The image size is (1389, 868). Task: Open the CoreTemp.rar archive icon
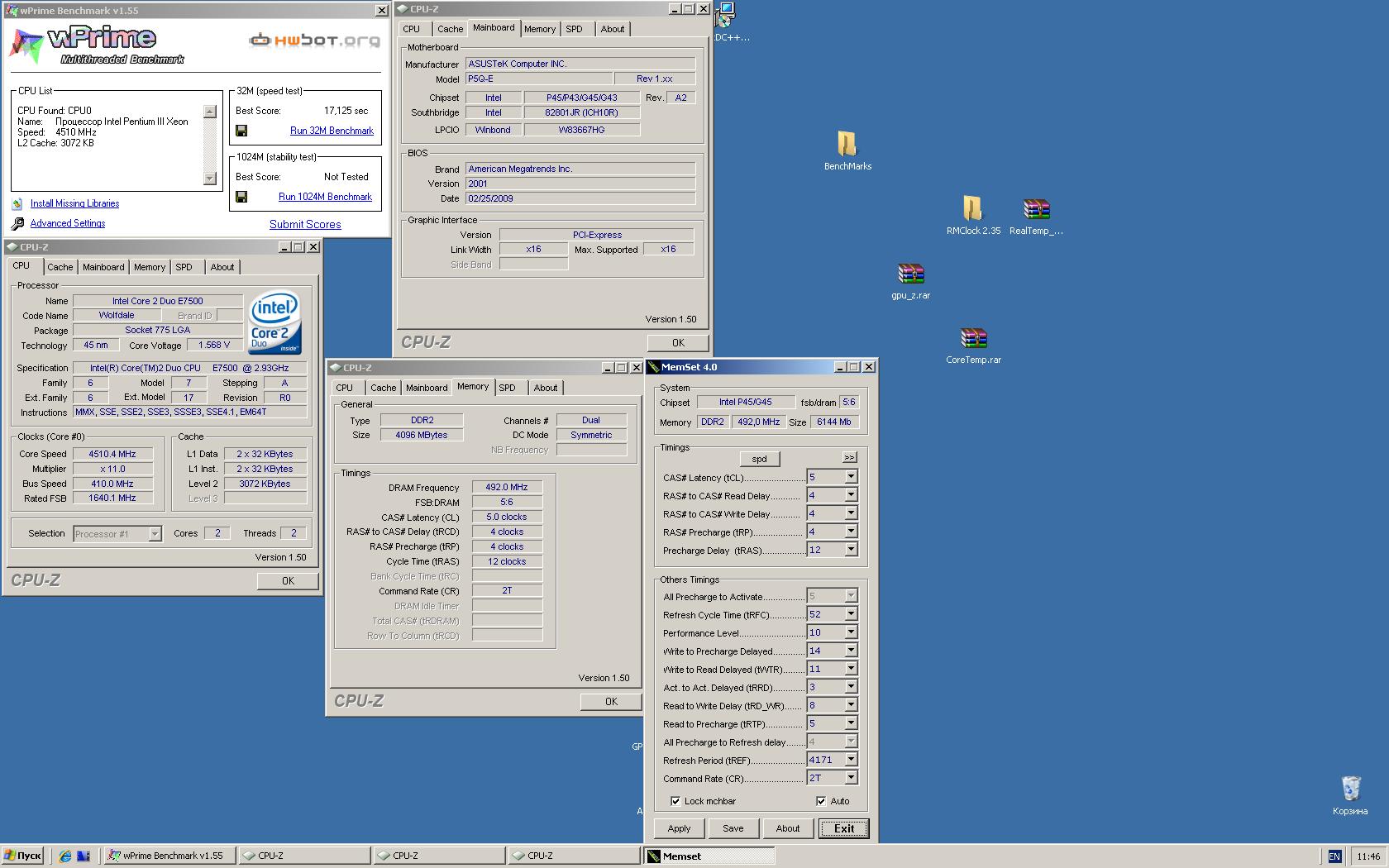pos(973,338)
